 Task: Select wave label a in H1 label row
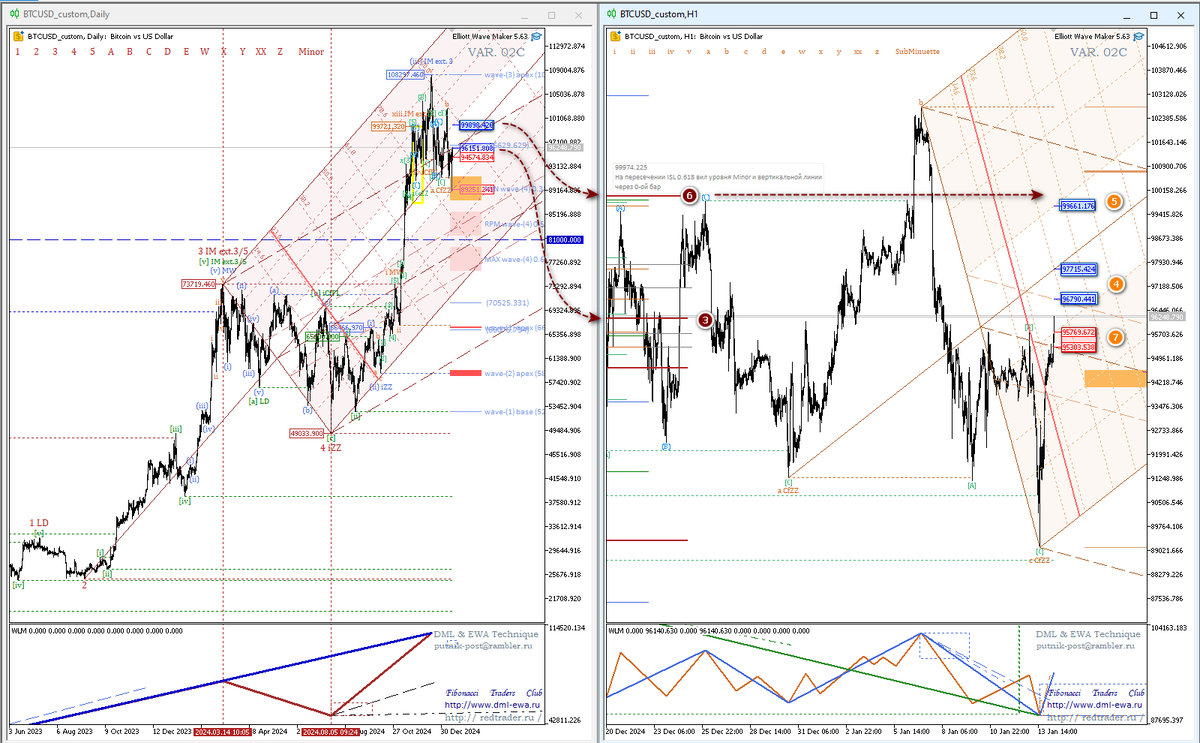click(x=709, y=51)
